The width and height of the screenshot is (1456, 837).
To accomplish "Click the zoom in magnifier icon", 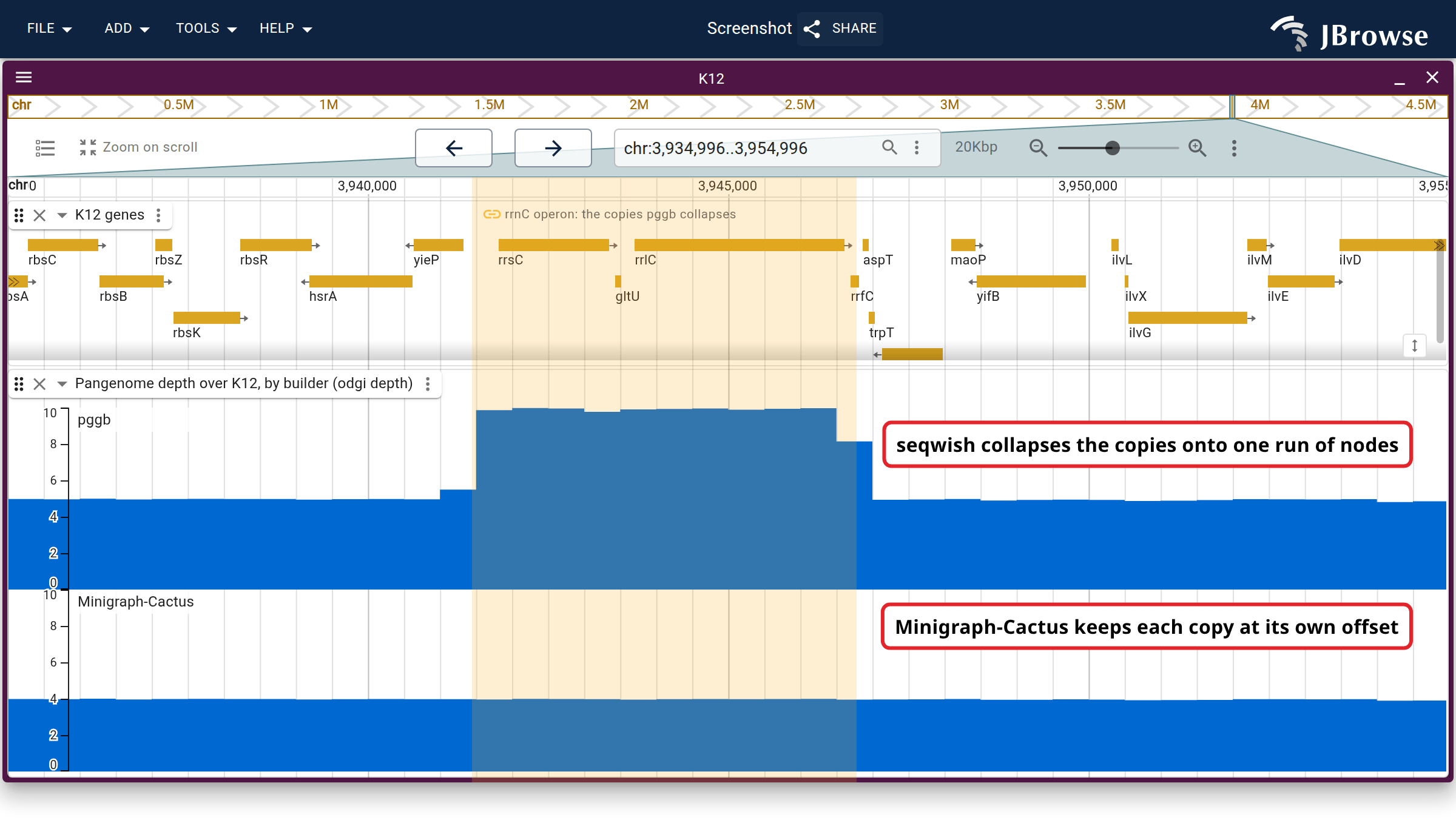I will coord(1197,148).
